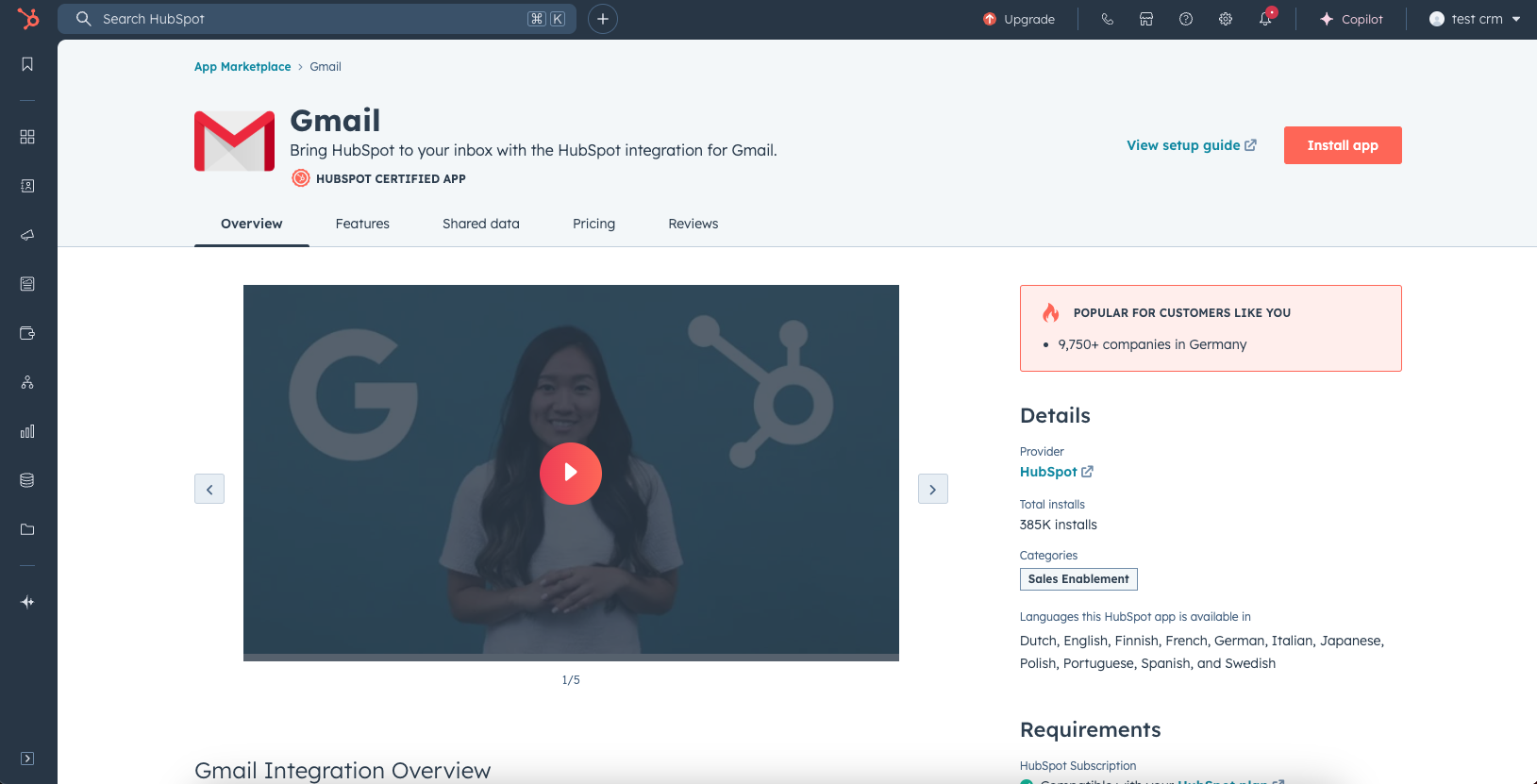Click the '1/5' slide counter
Viewport: 1537px width, 784px height.
click(571, 680)
